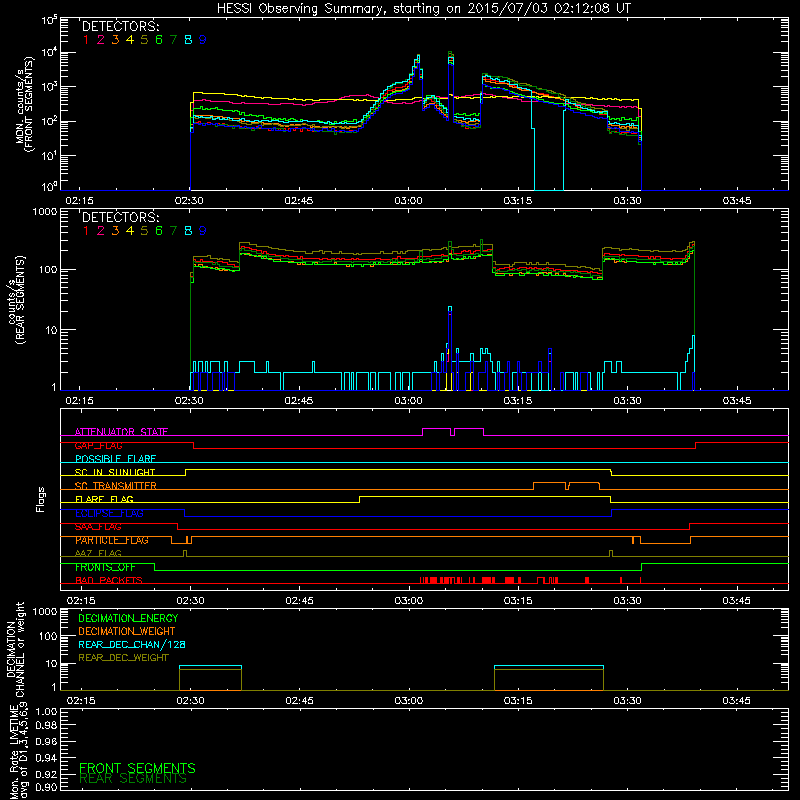
Task: Click the HESSI Observing Summary plot title
Action: tap(424, 9)
